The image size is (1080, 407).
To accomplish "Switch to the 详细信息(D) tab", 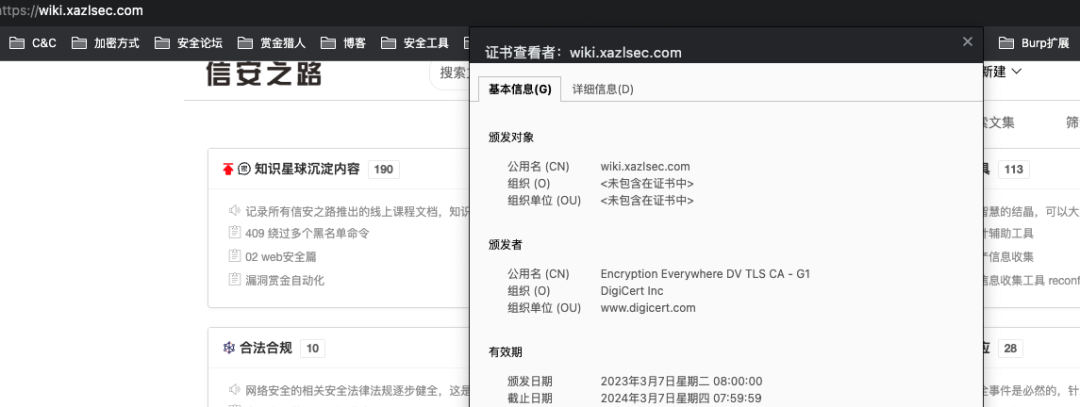I will click(603, 89).
